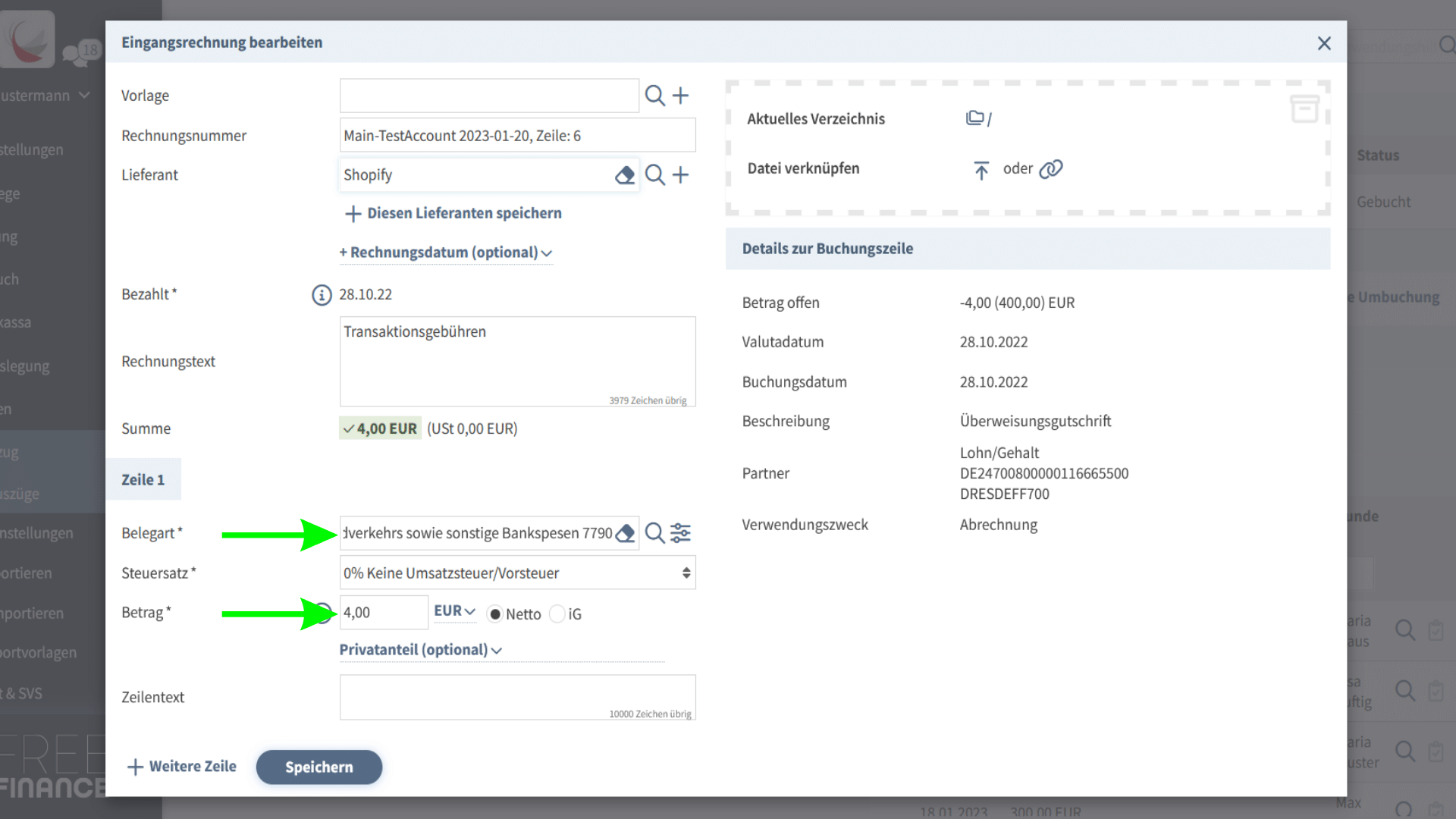
Task: Open the EUR currency dropdown
Action: click(454, 611)
